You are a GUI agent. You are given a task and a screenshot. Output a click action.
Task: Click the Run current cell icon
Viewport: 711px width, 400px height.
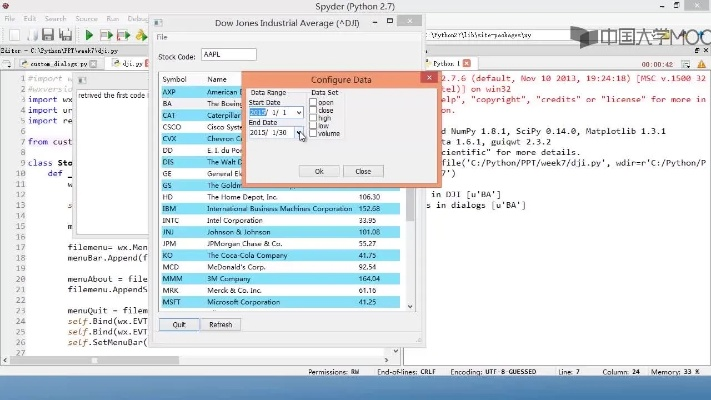[106, 35]
